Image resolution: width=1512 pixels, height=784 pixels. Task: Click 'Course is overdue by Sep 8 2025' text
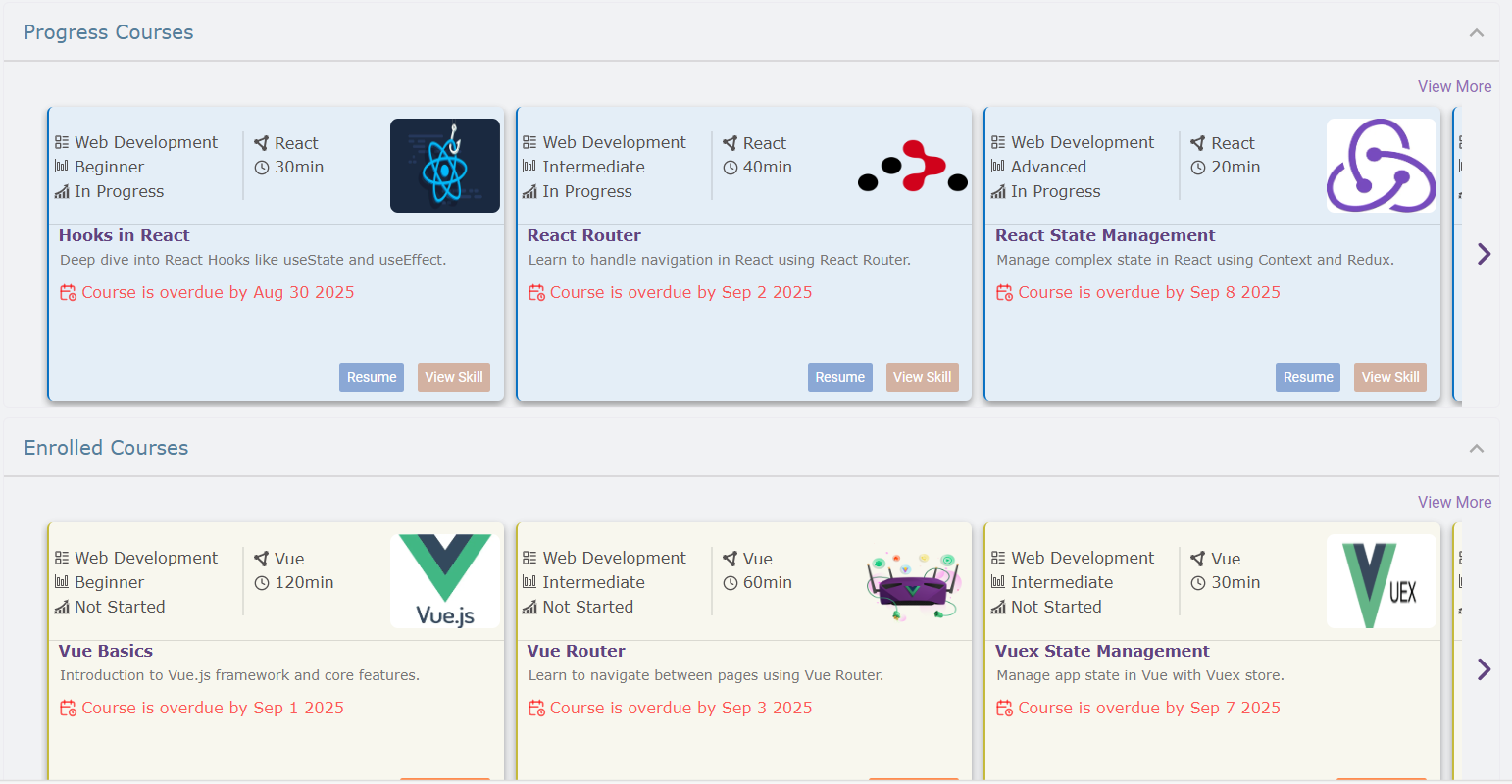tap(1149, 292)
